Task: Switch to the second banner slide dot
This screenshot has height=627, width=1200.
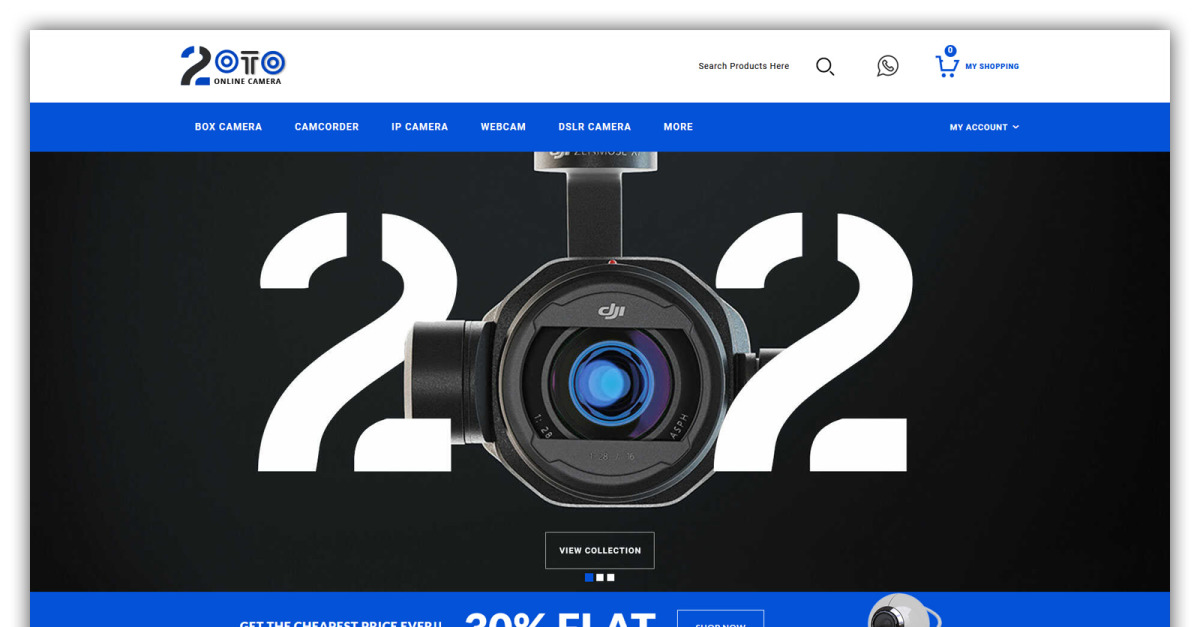Action: tap(600, 577)
